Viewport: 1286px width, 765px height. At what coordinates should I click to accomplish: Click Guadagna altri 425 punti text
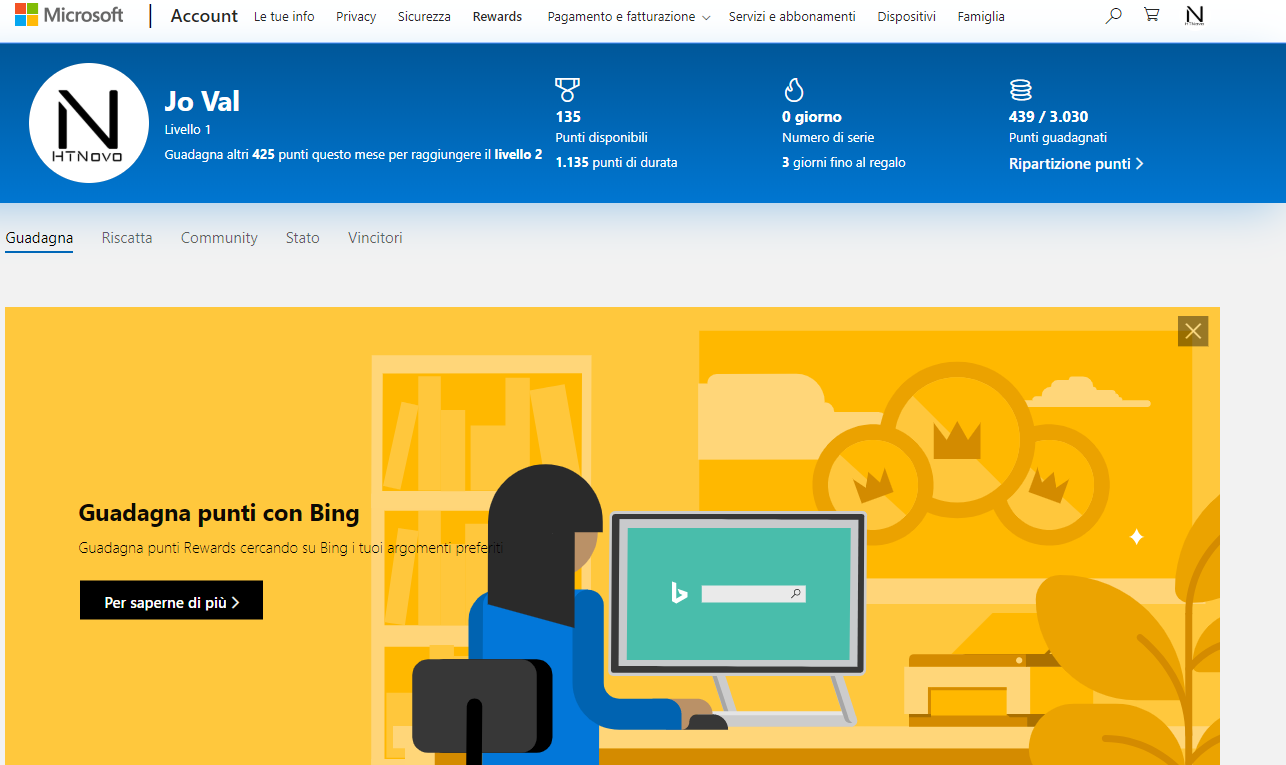coord(353,155)
